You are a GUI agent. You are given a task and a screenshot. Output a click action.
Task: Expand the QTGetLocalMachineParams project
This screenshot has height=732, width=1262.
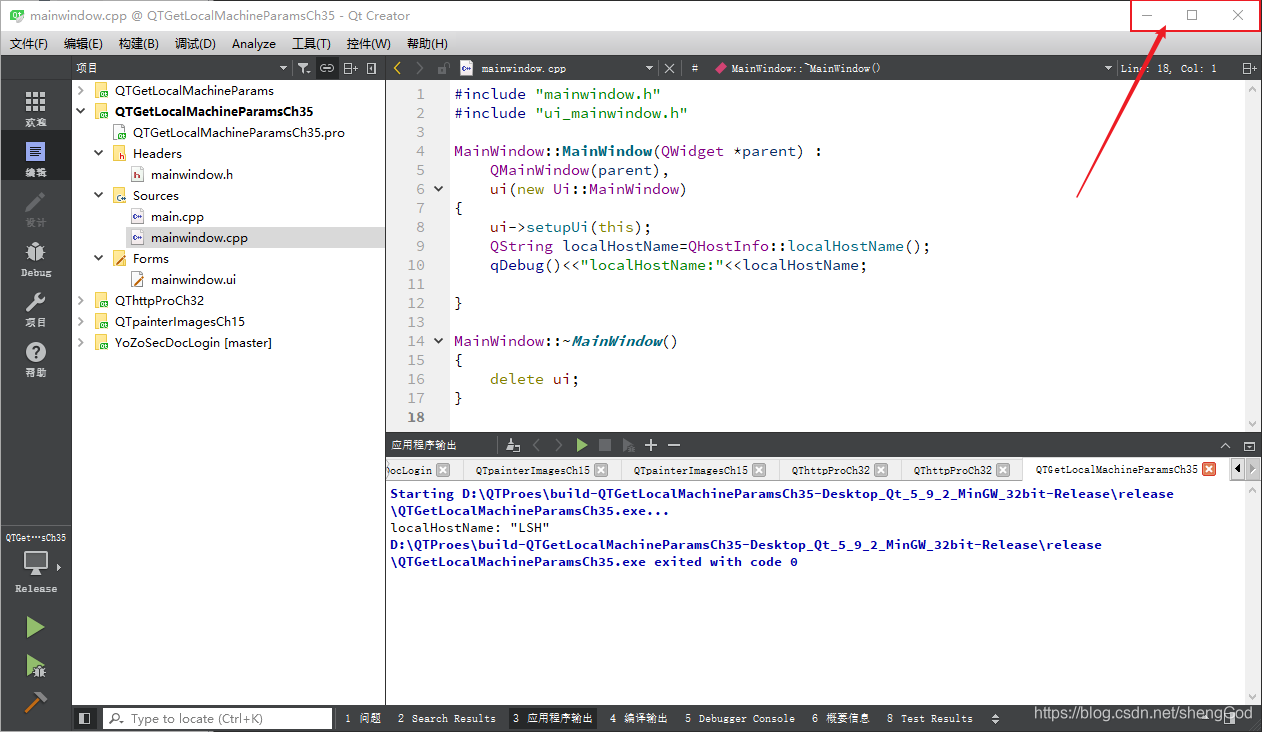click(82, 90)
